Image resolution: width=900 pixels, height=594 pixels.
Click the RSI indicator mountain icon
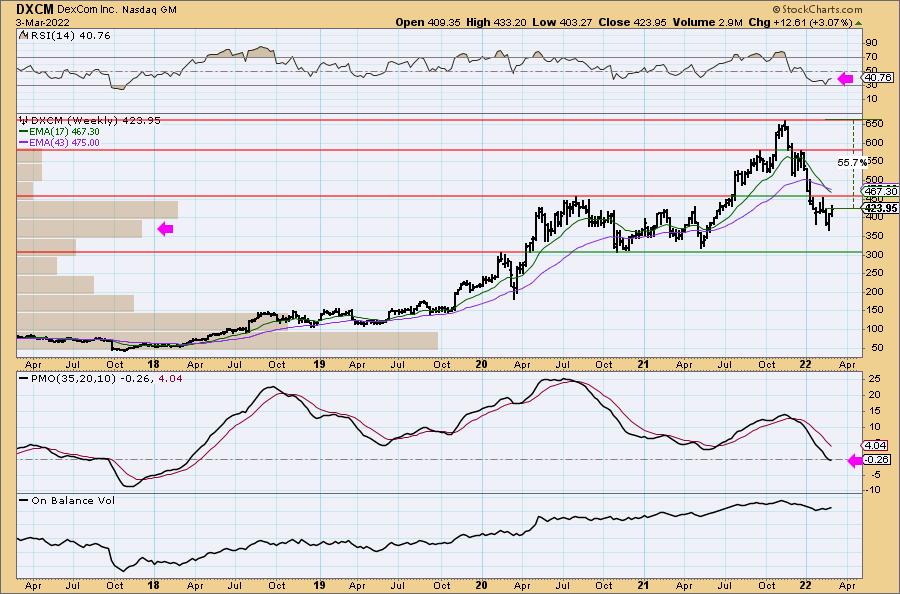(23, 35)
